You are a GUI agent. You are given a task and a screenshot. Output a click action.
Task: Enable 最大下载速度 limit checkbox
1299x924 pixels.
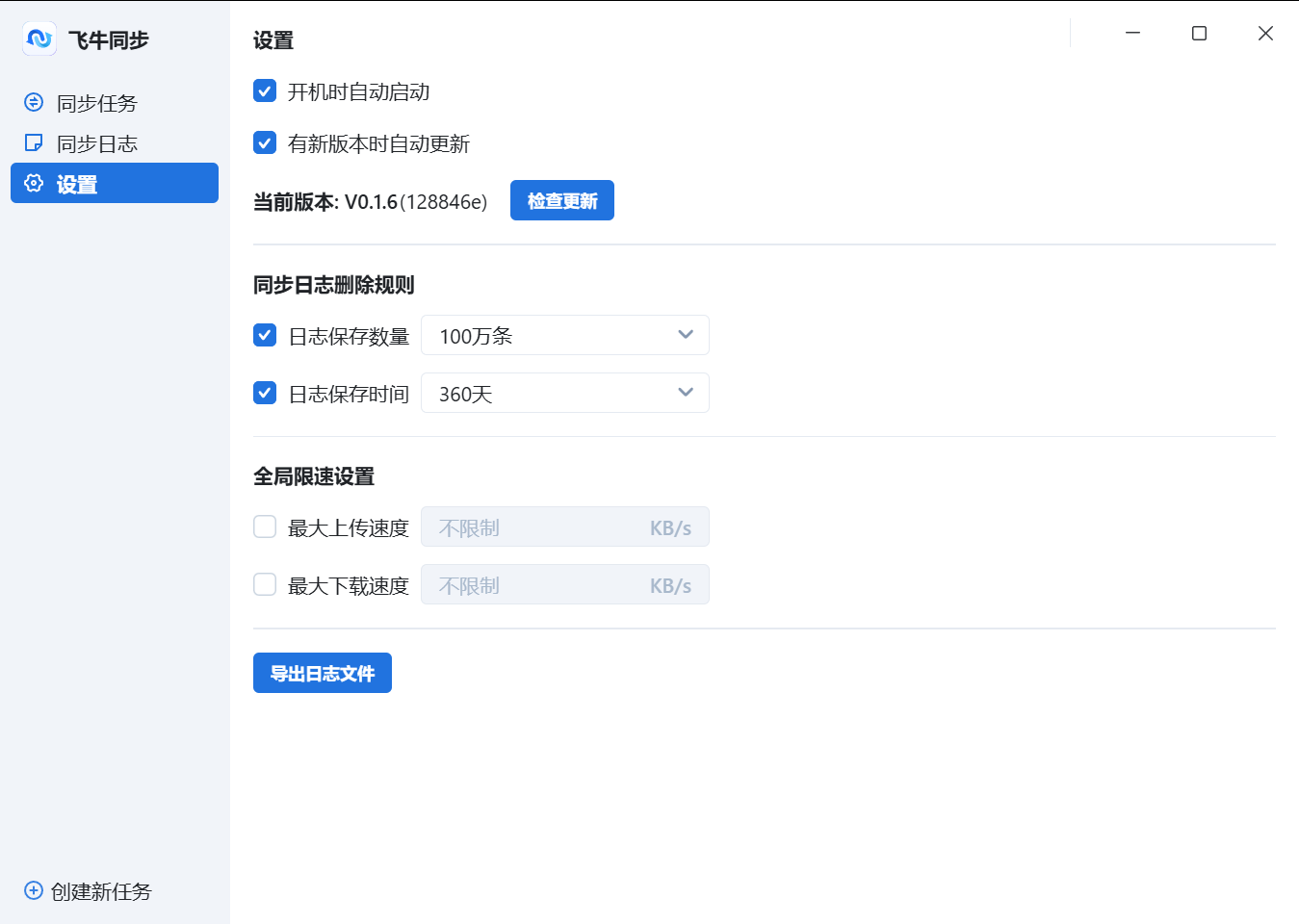(265, 584)
